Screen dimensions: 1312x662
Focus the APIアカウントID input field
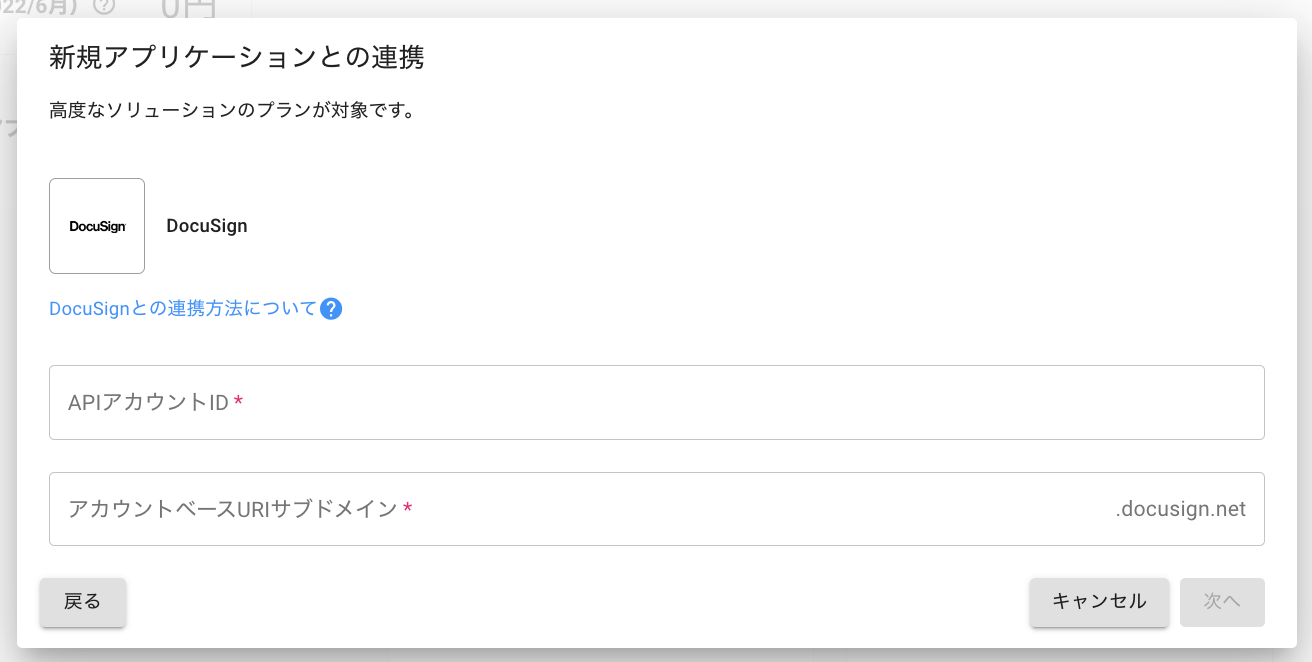click(x=656, y=402)
